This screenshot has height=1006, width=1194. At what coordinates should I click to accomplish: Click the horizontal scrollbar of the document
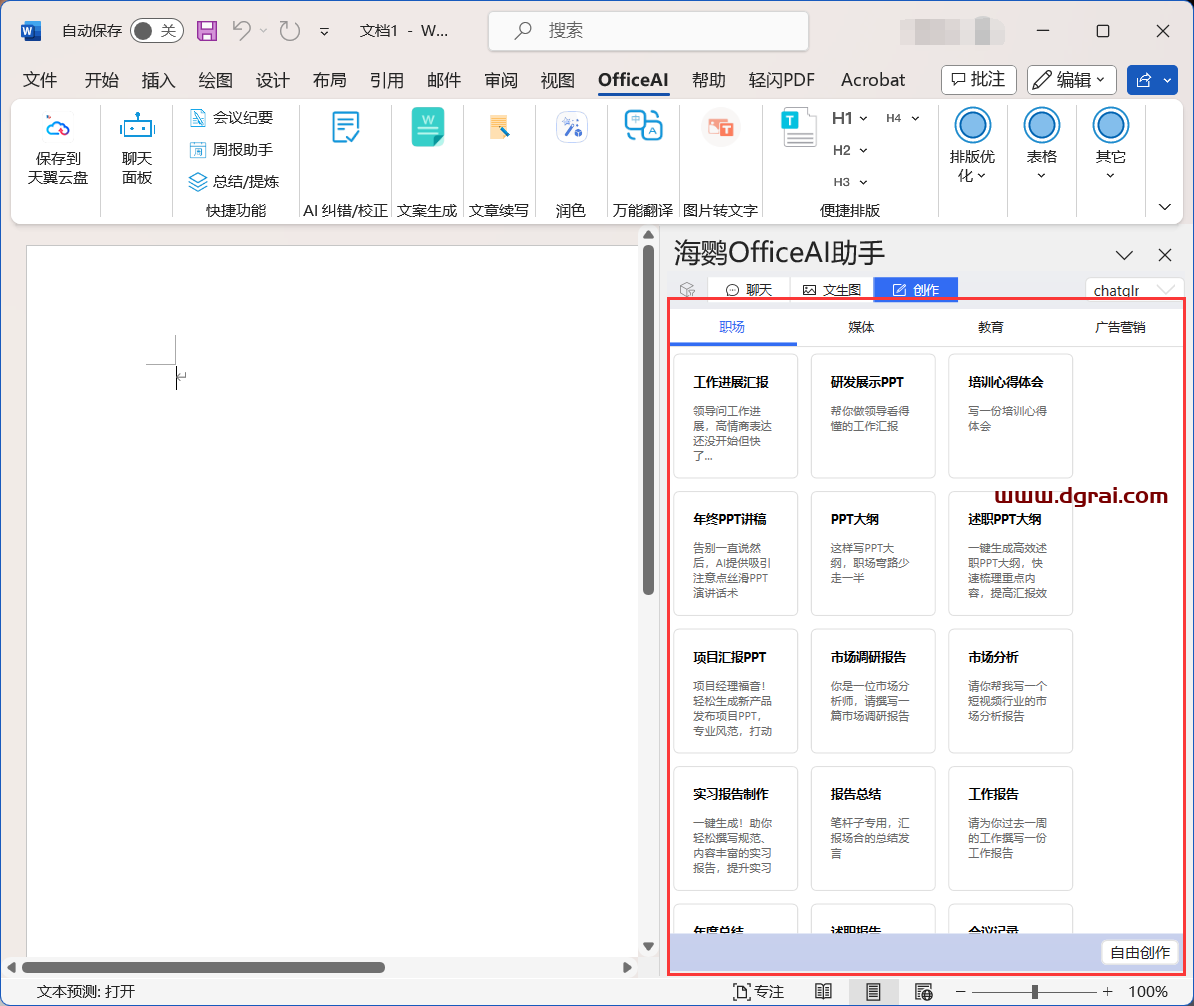203,968
